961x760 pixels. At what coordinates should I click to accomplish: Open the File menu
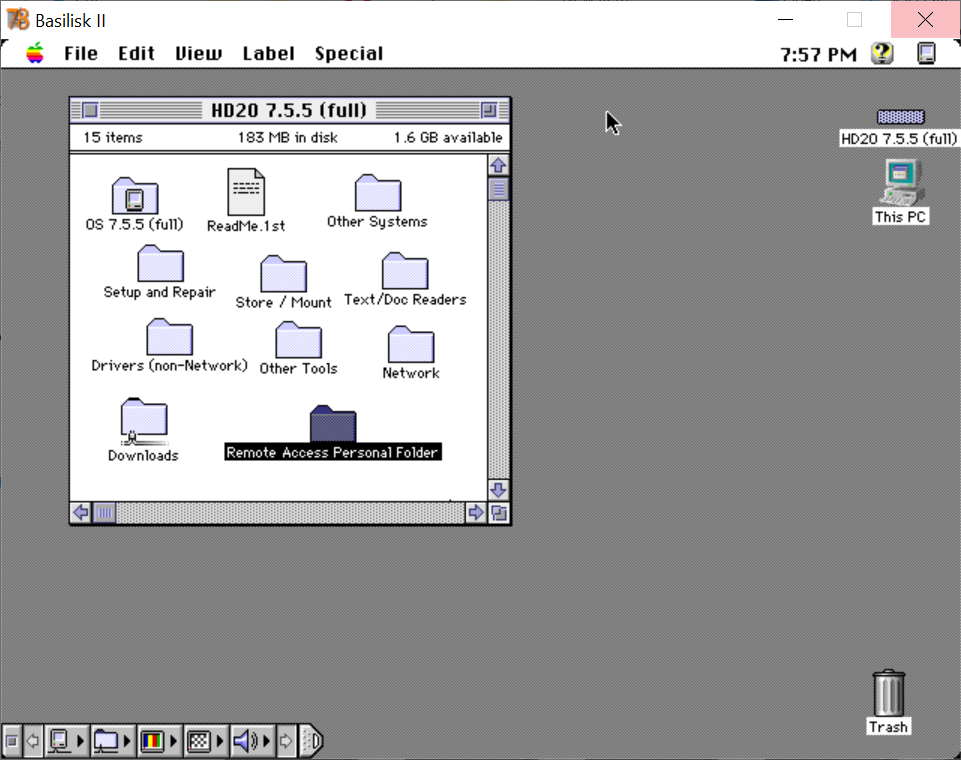pos(81,53)
